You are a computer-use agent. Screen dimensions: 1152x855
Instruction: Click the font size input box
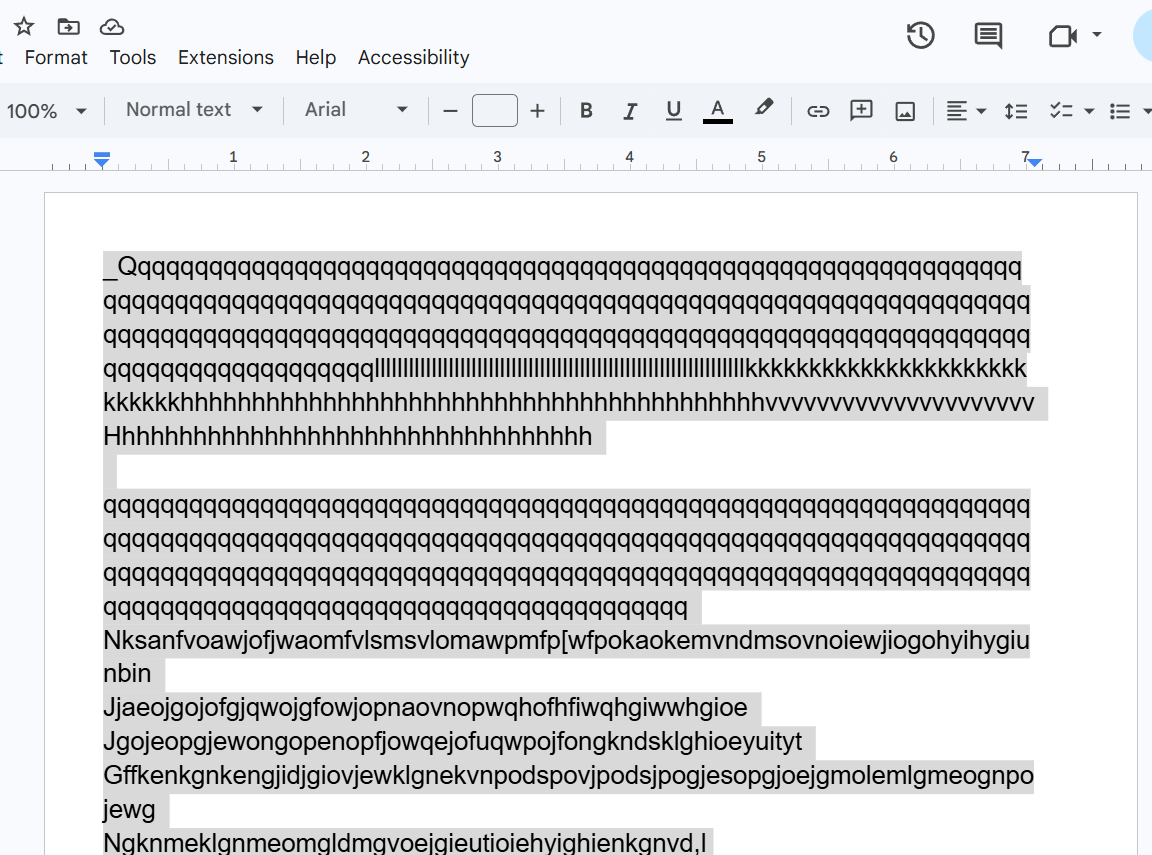point(494,110)
